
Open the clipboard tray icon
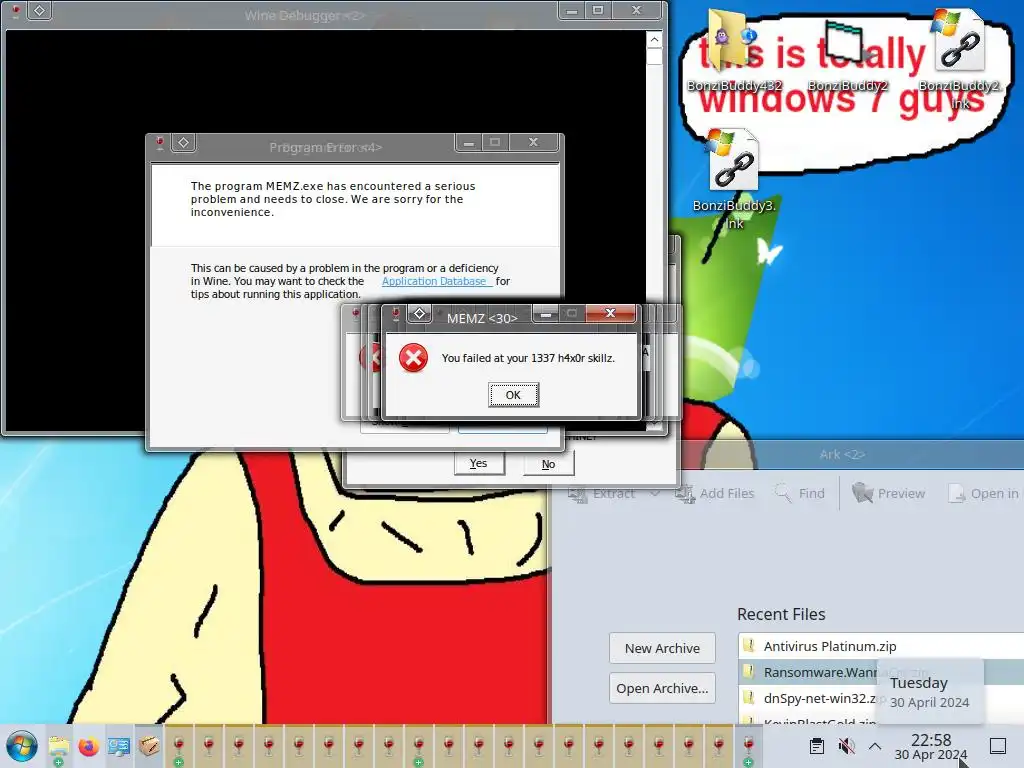[816, 746]
